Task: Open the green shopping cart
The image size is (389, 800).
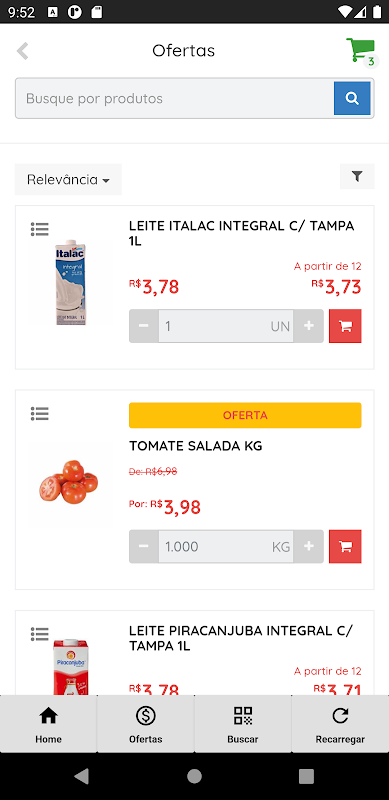Action: click(361, 51)
